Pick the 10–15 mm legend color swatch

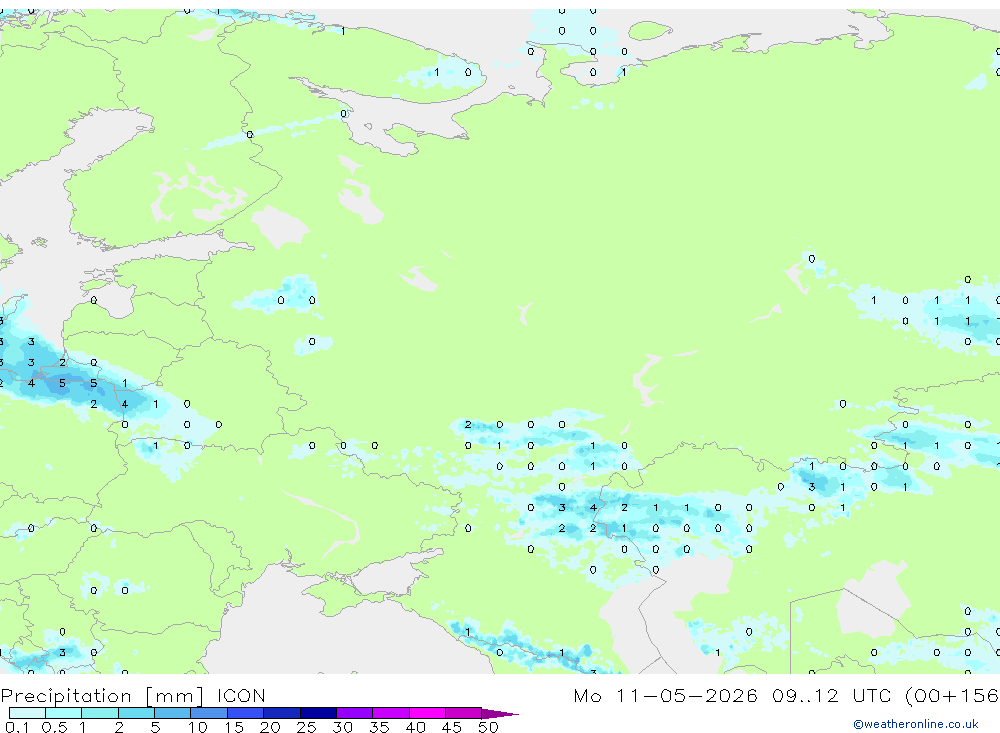(x=209, y=713)
